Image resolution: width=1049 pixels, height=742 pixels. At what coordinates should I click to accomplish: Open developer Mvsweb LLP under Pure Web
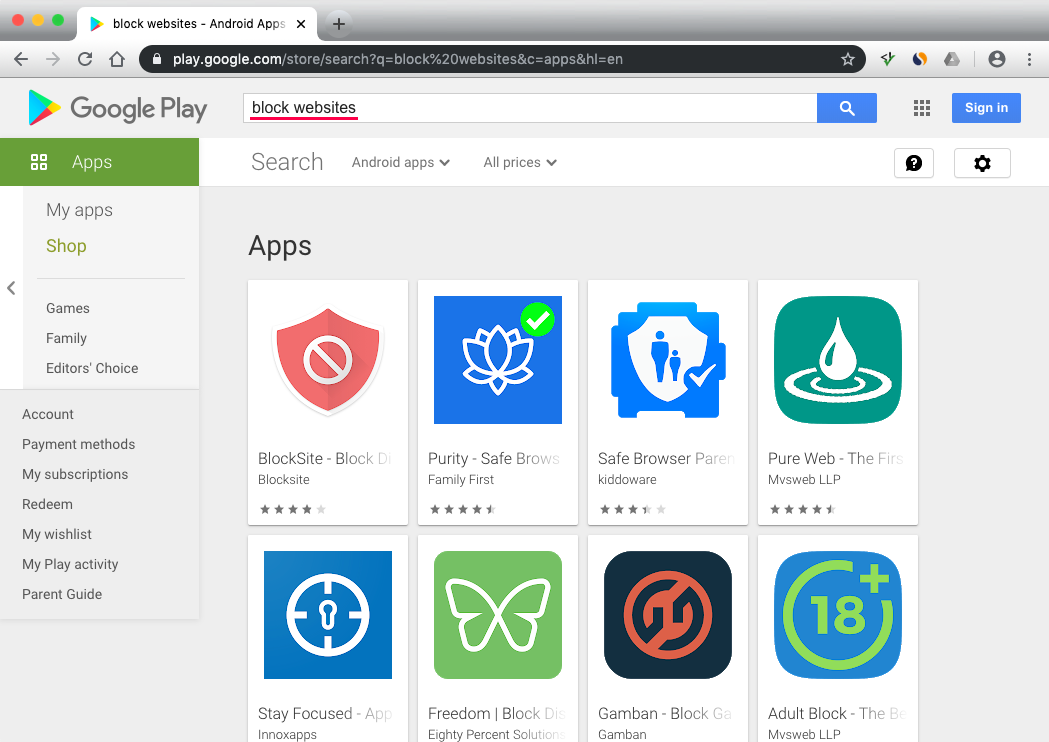pos(804,480)
